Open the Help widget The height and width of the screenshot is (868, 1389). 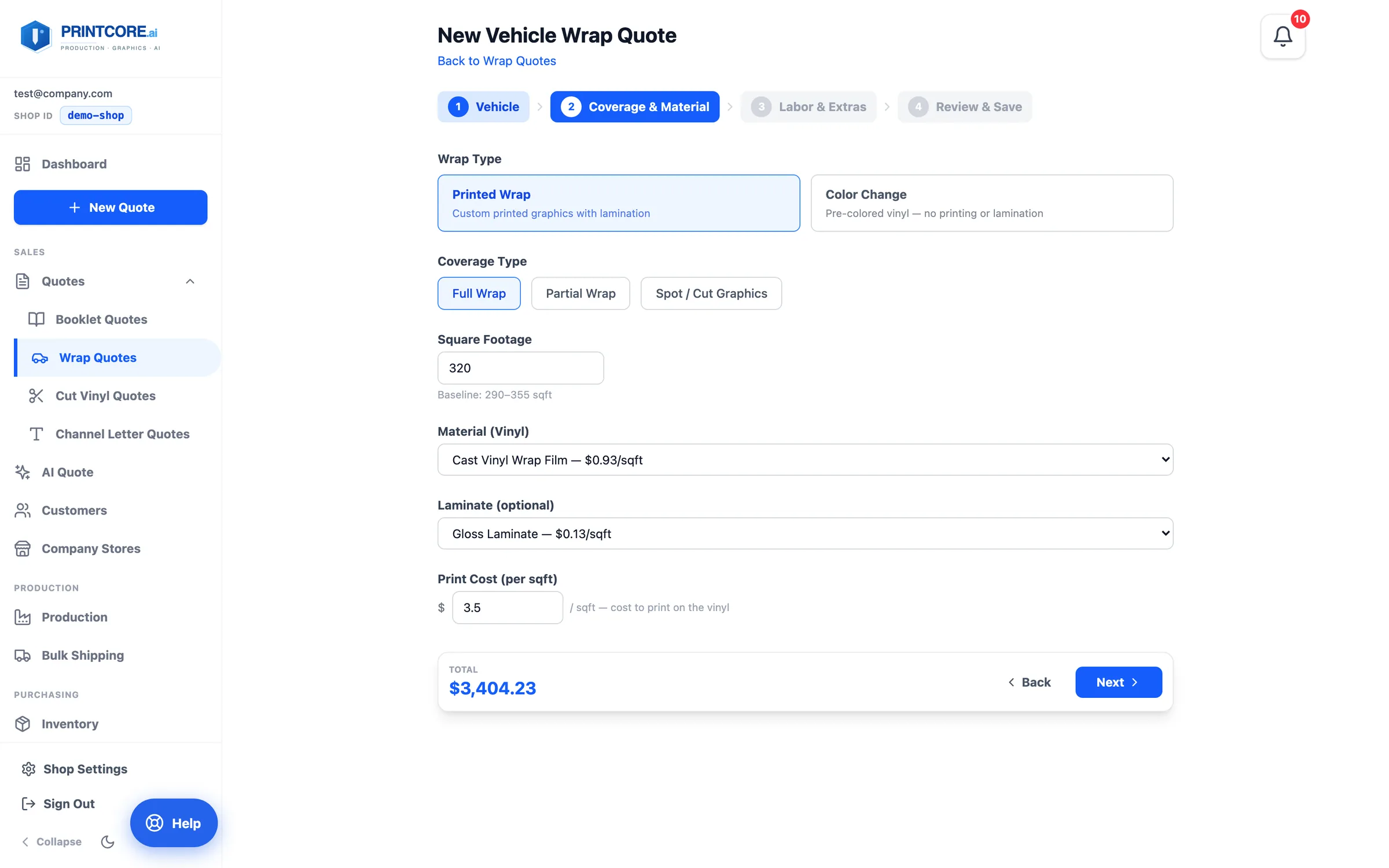(x=174, y=823)
